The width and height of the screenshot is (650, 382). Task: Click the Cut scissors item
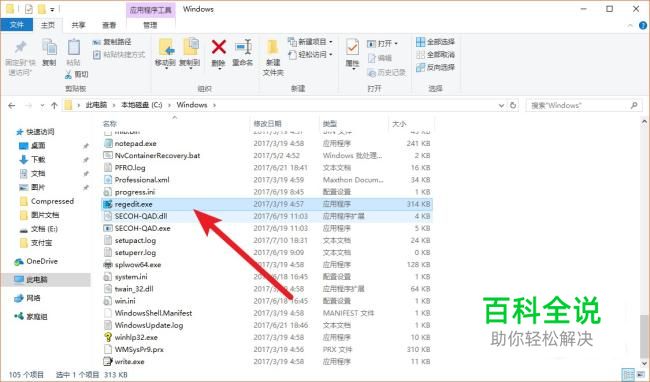(77, 75)
